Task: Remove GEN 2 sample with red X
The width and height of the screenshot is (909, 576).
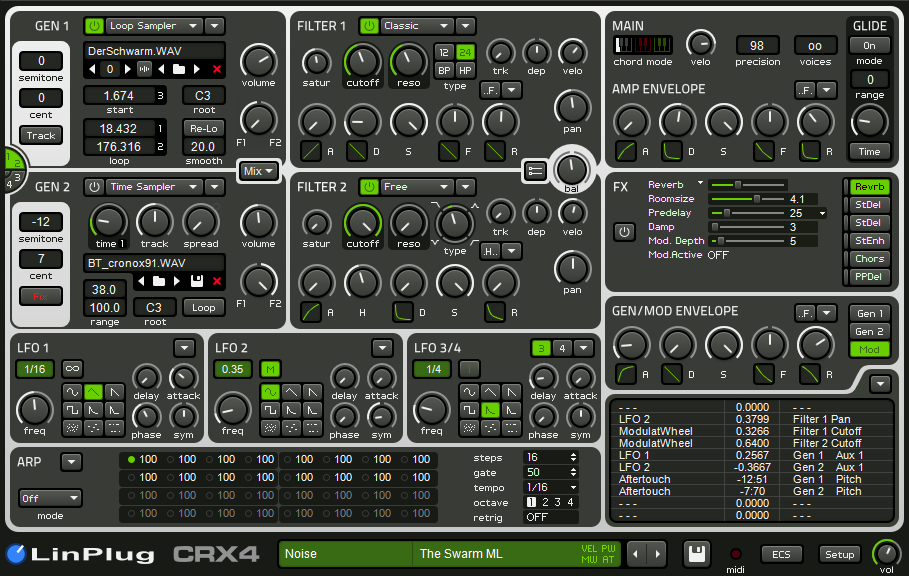Action: click(x=217, y=282)
